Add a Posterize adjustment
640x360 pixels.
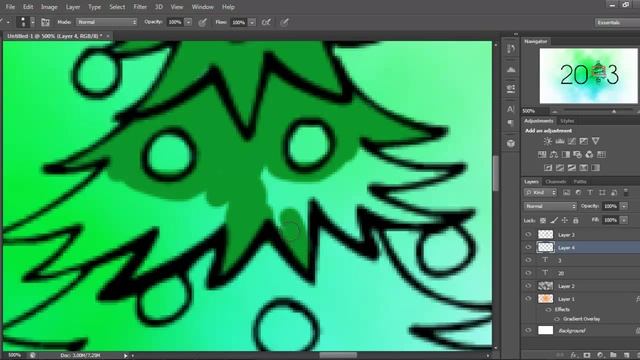[x=560, y=168]
